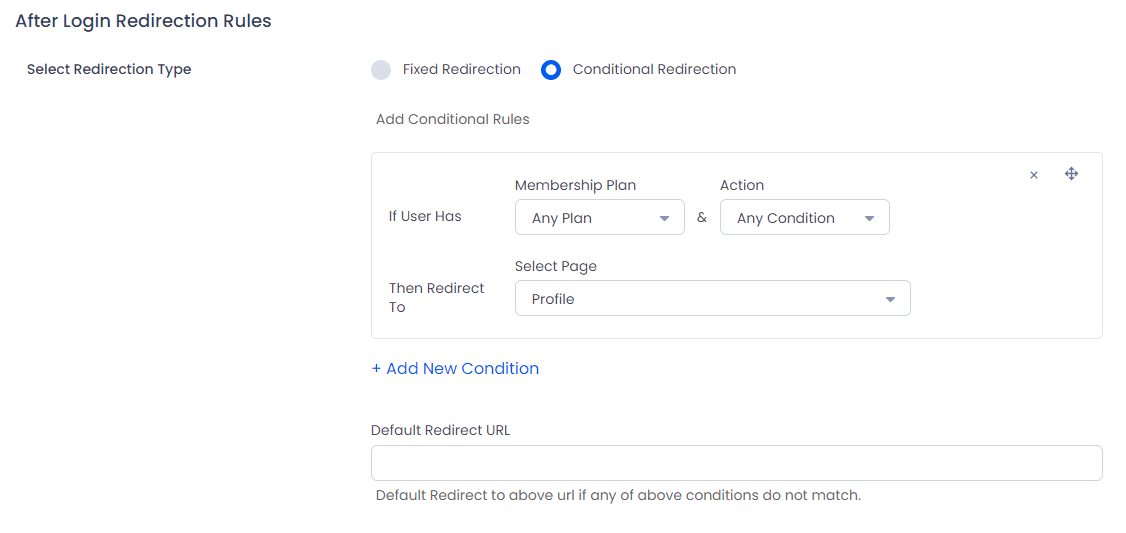Click the arrow in Profile dropdown
The width and height of the screenshot is (1126, 533).
click(890, 300)
